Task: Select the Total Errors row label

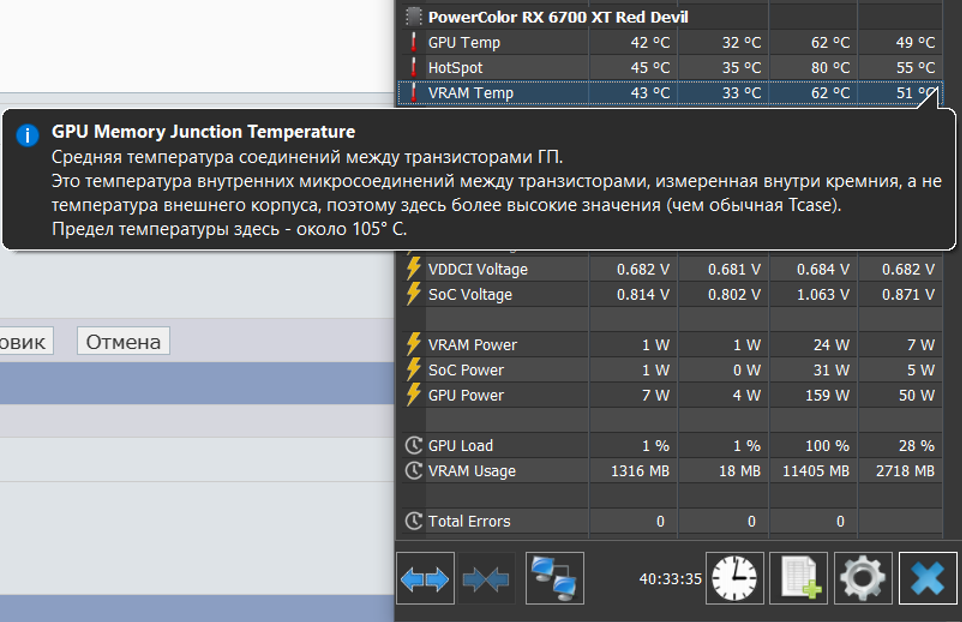Action: tap(469, 521)
